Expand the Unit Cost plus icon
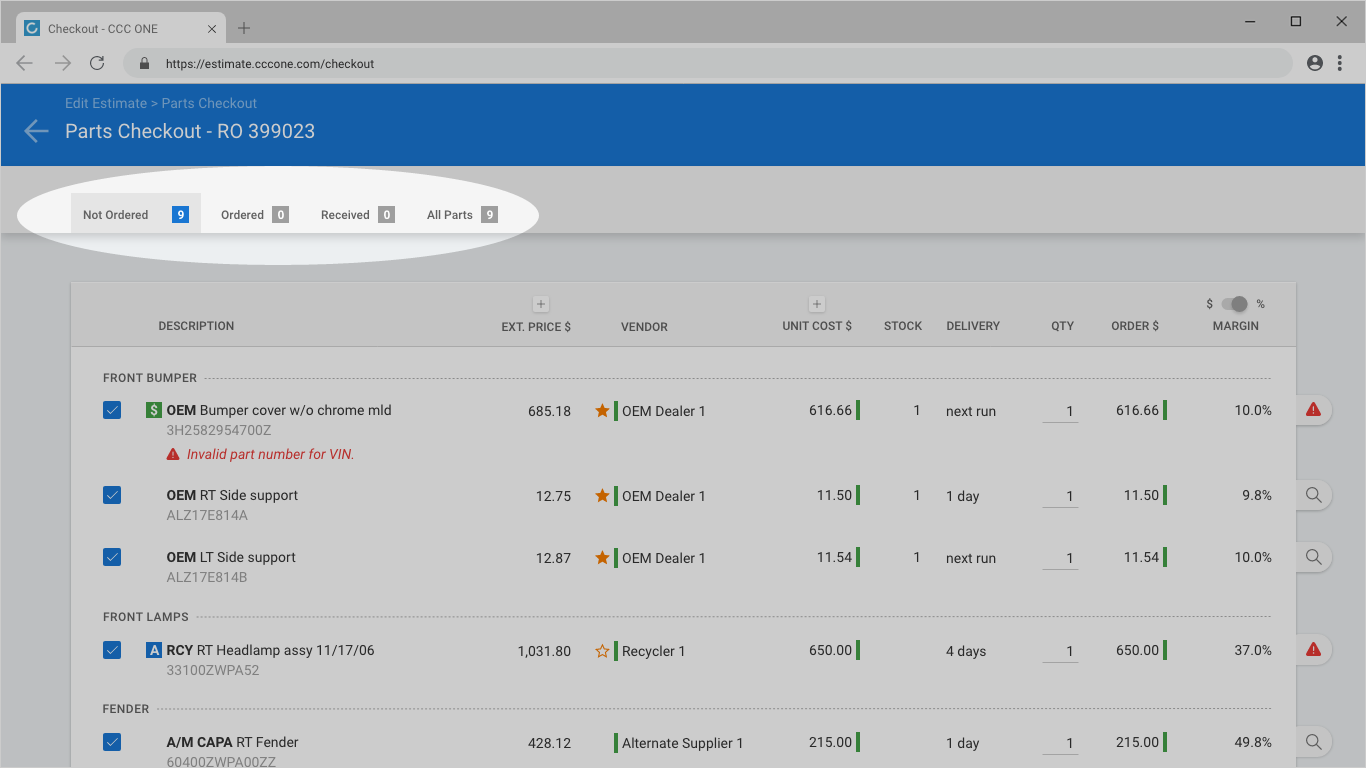 (816, 304)
